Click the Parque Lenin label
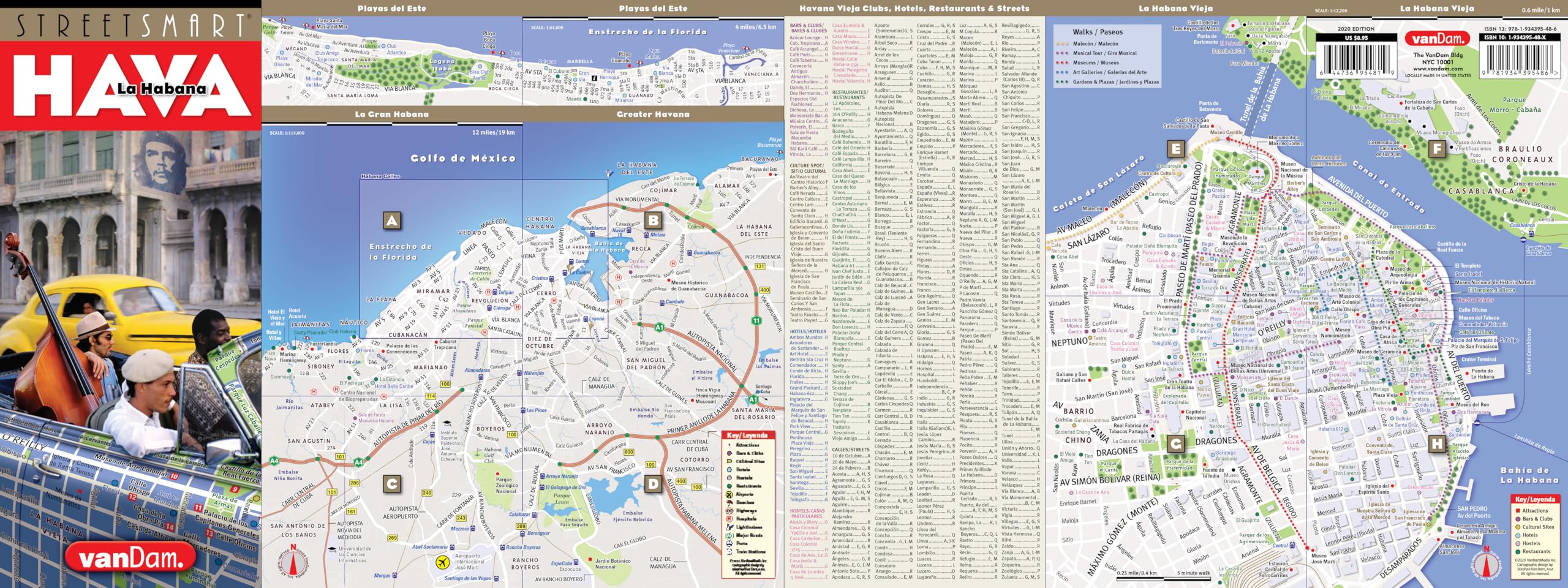1568x588 pixels. tap(562, 499)
